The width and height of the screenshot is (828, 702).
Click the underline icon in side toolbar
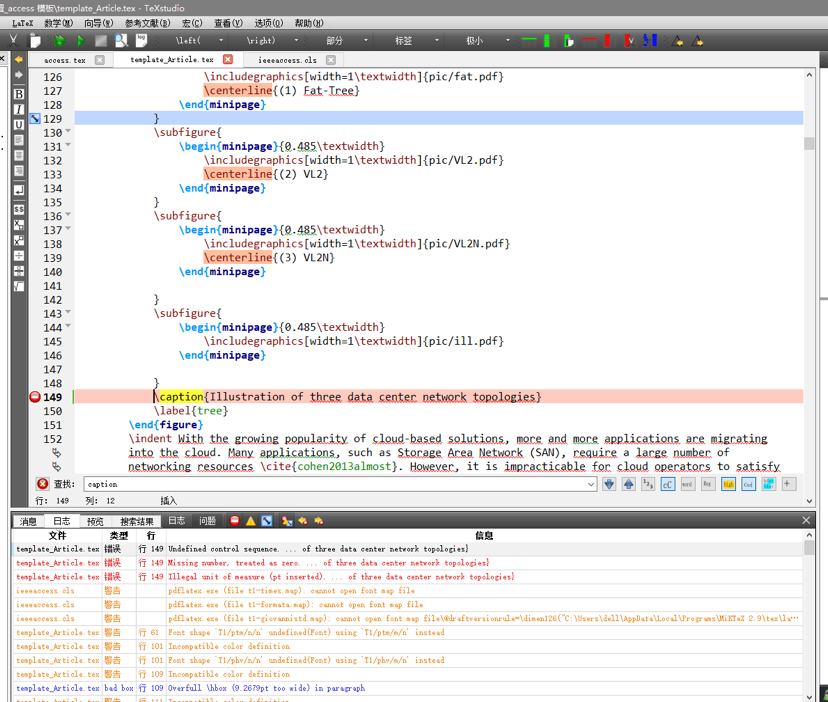(x=19, y=125)
